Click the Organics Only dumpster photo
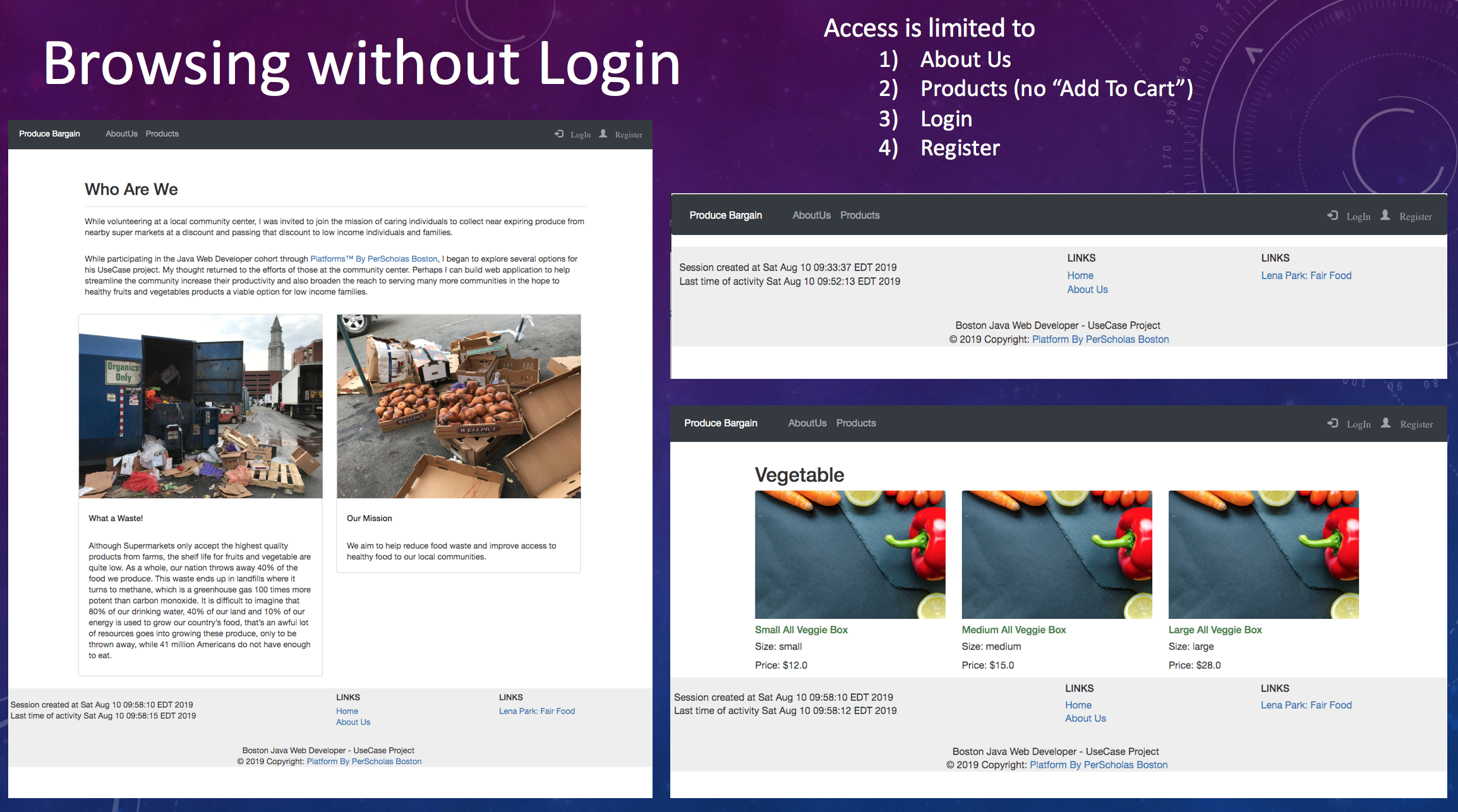This screenshot has width=1458, height=812. (200, 406)
